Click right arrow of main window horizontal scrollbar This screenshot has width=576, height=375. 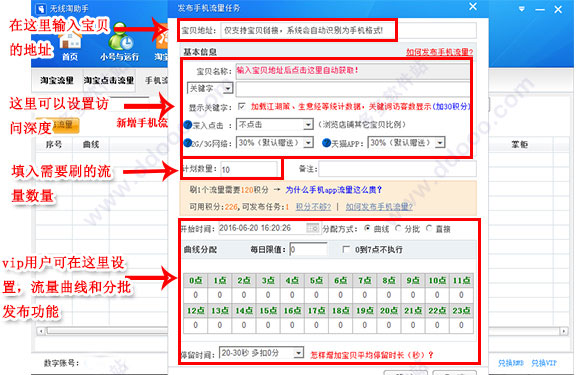[x=563, y=331]
